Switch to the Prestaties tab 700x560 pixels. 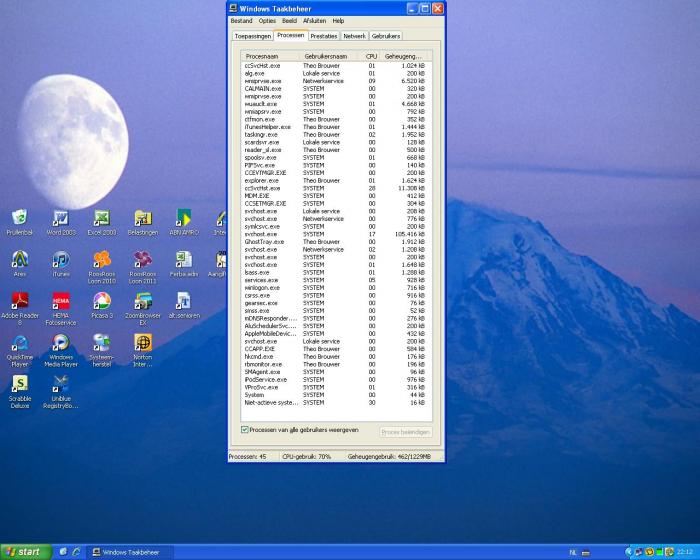(323, 35)
